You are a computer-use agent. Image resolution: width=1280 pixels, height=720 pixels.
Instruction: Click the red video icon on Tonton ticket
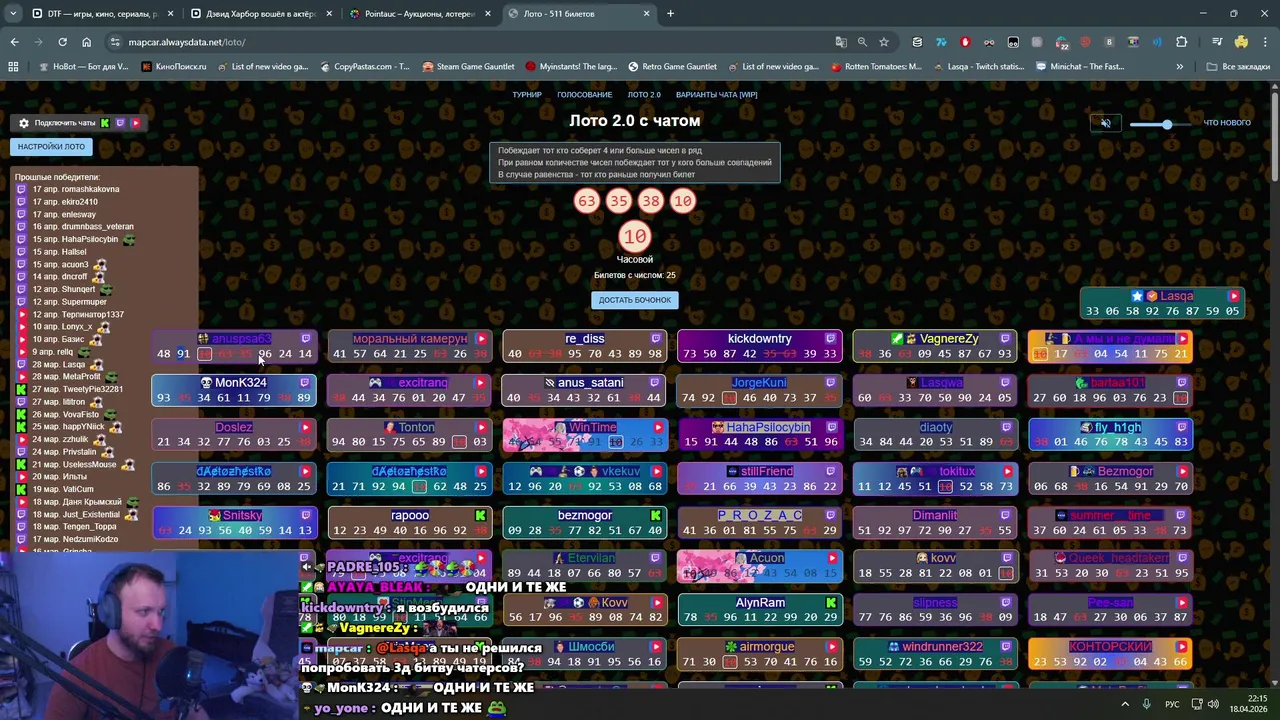pos(481,427)
